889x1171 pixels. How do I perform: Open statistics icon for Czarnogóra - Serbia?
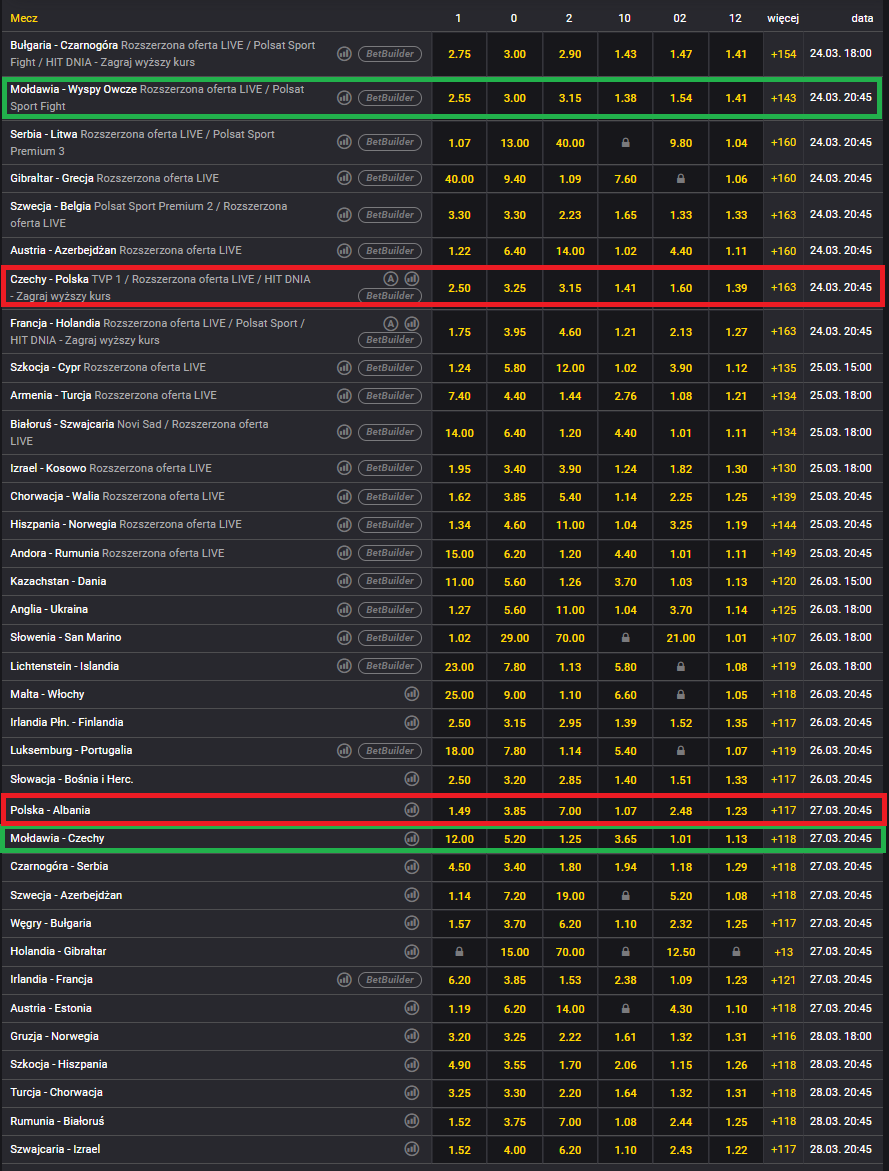tap(412, 866)
